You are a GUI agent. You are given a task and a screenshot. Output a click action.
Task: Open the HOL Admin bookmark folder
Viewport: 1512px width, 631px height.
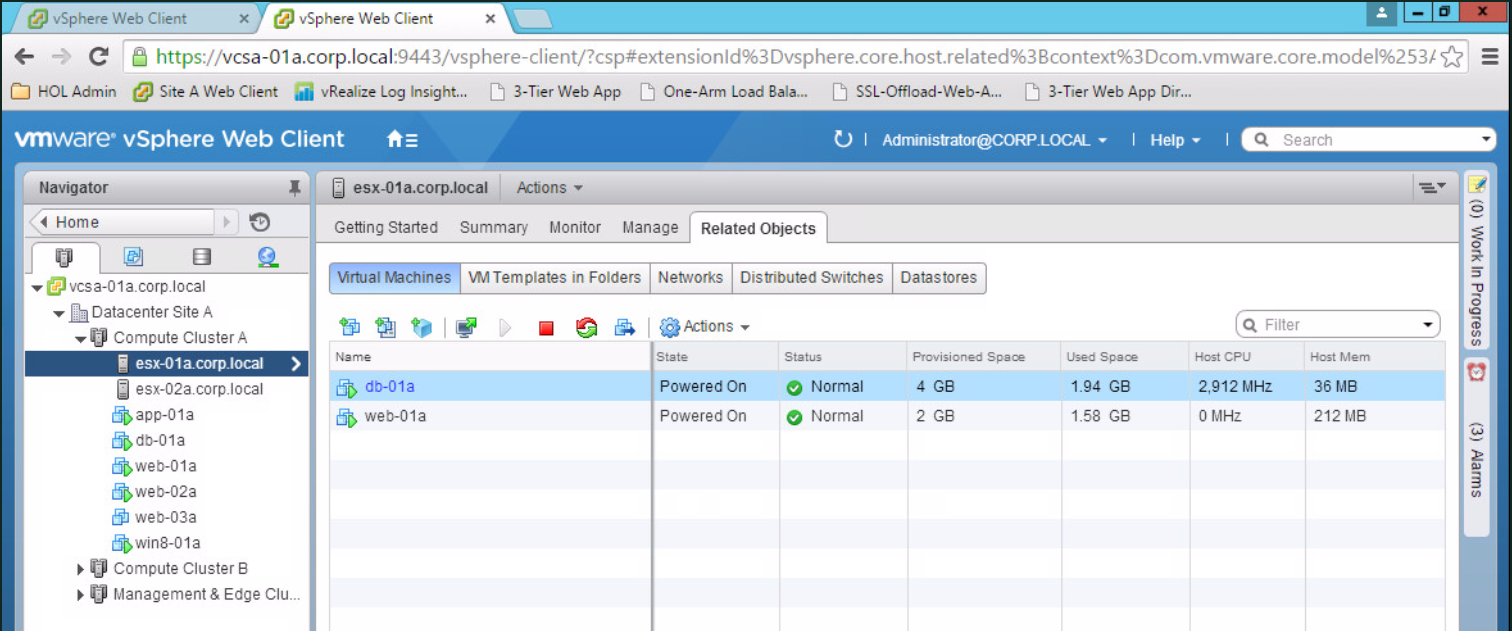(65, 92)
